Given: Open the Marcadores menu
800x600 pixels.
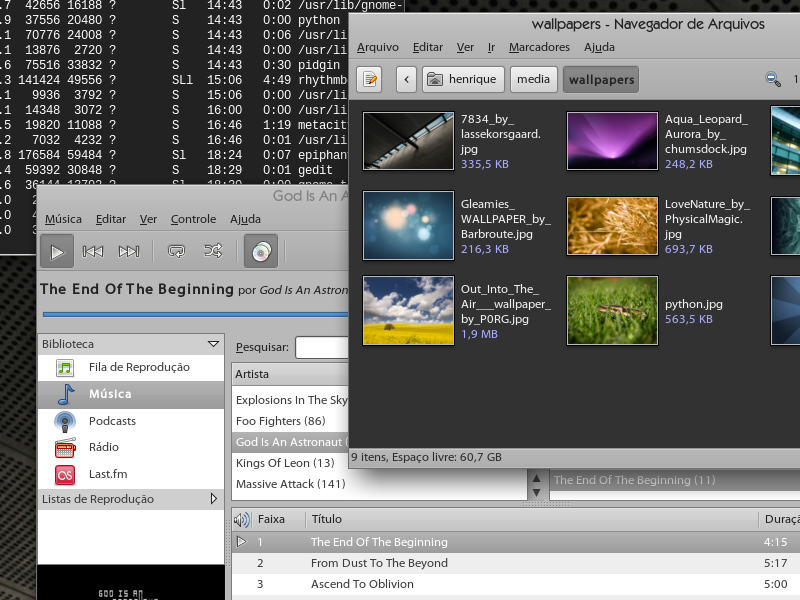Looking at the screenshot, I should 539,47.
